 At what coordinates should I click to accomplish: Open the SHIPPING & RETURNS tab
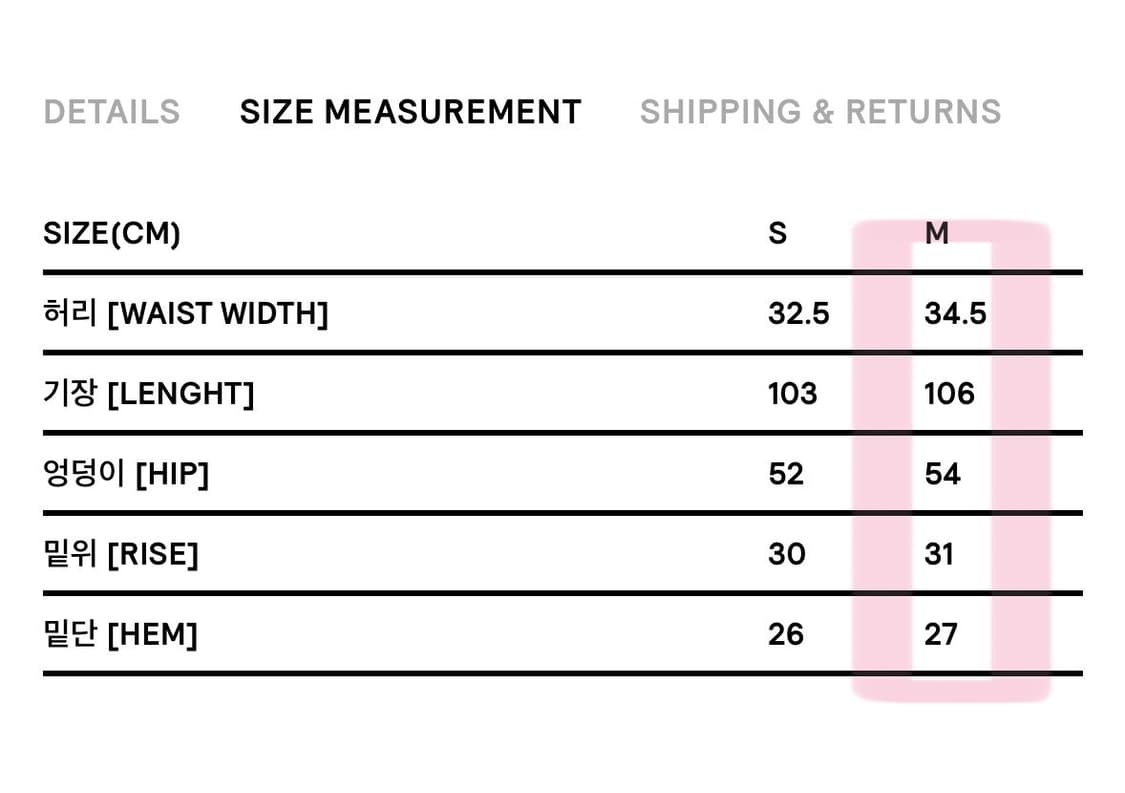(x=821, y=112)
